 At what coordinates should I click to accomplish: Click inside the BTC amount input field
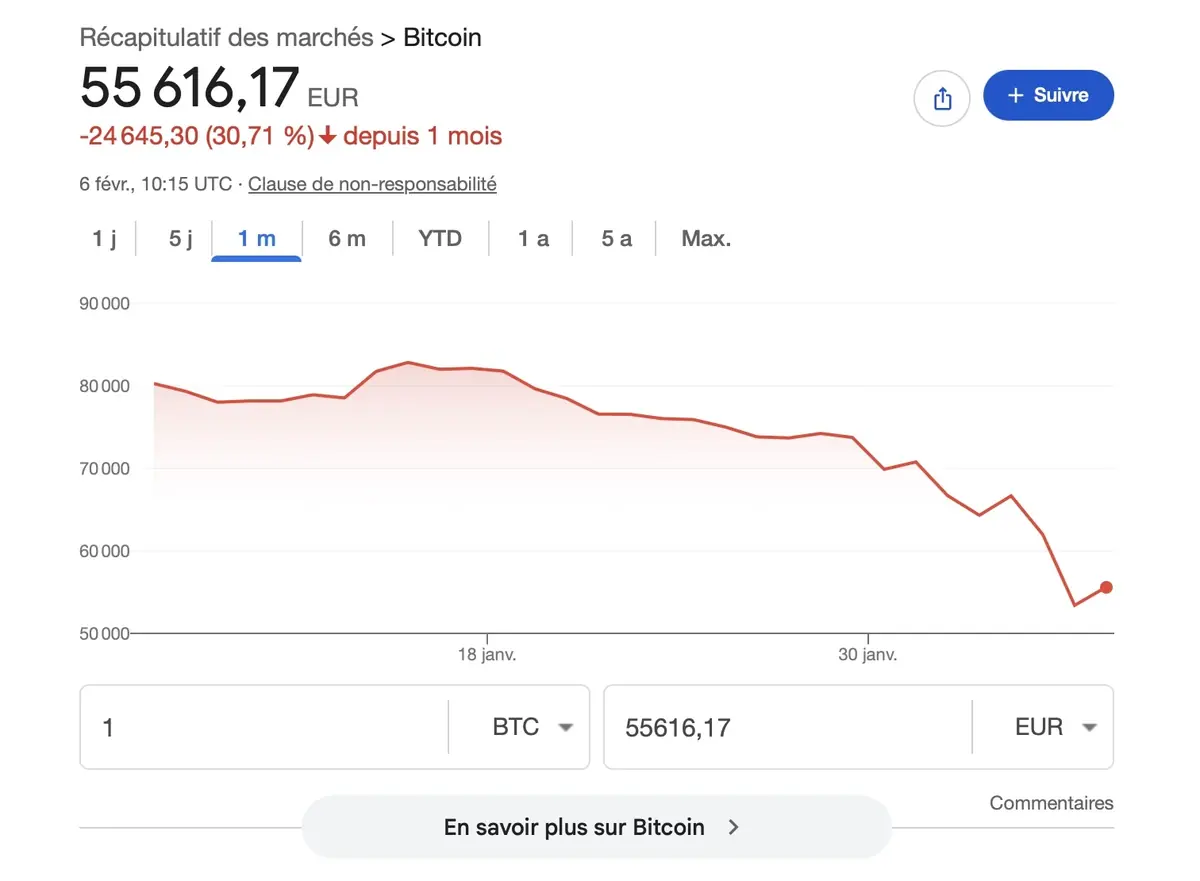(x=250, y=727)
